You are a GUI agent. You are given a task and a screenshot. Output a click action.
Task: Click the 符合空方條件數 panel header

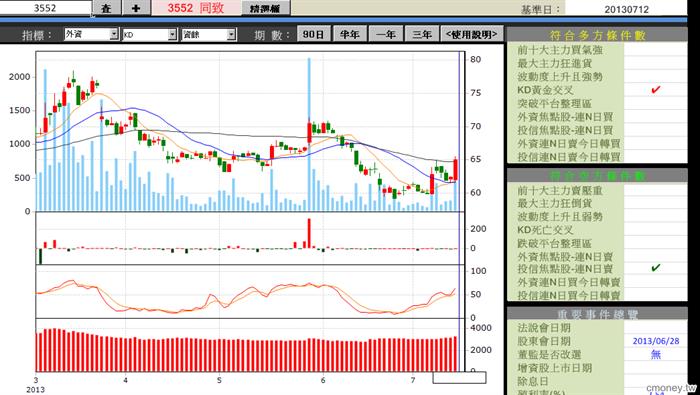tap(597, 176)
